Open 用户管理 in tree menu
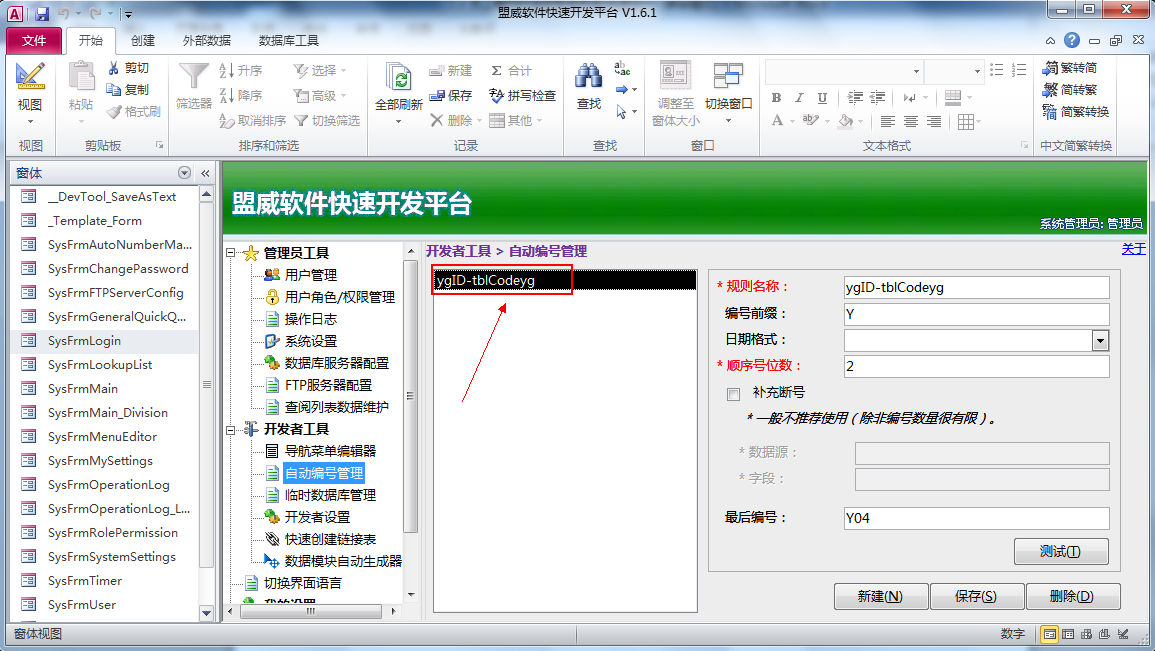The image size is (1155, 651). (311, 275)
